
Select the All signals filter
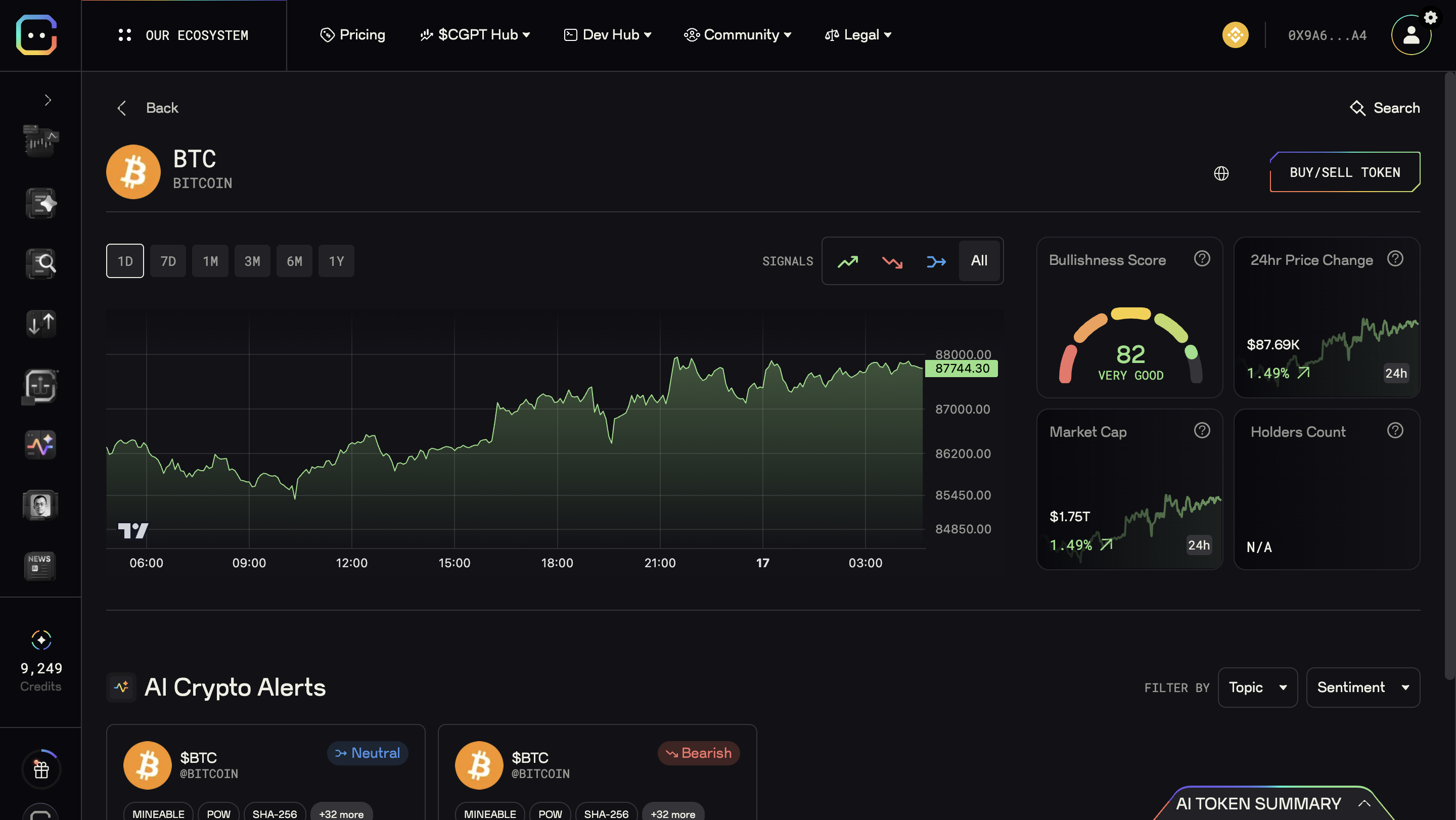[979, 260]
